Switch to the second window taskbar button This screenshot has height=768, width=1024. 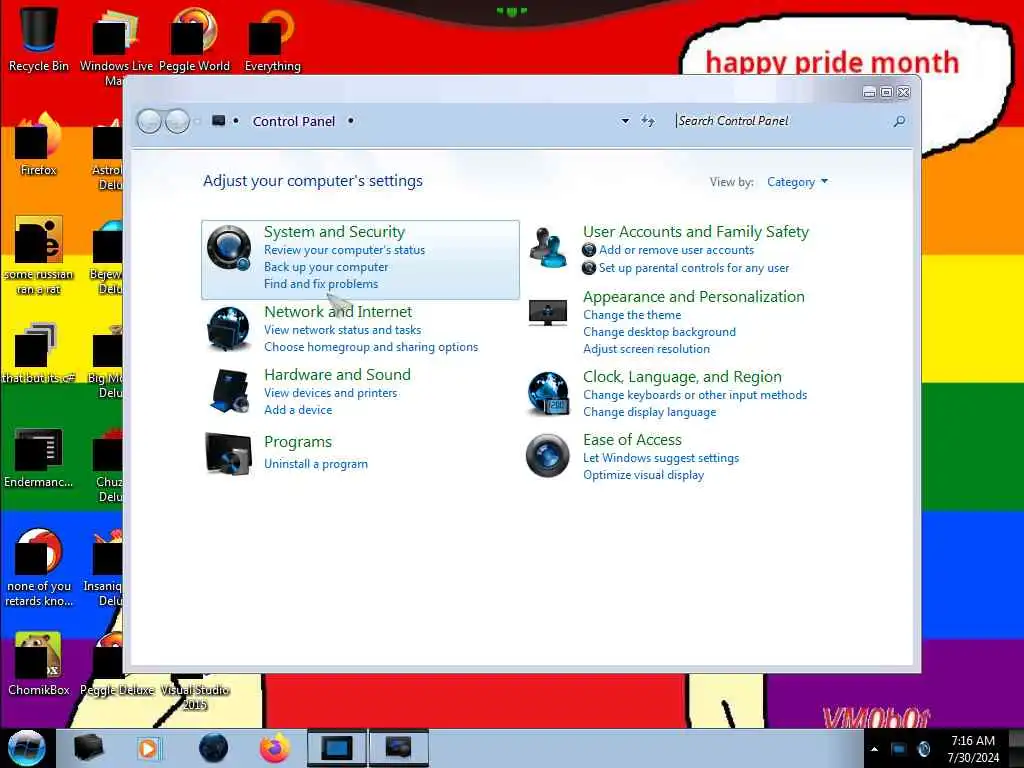(x=399, y=748)
